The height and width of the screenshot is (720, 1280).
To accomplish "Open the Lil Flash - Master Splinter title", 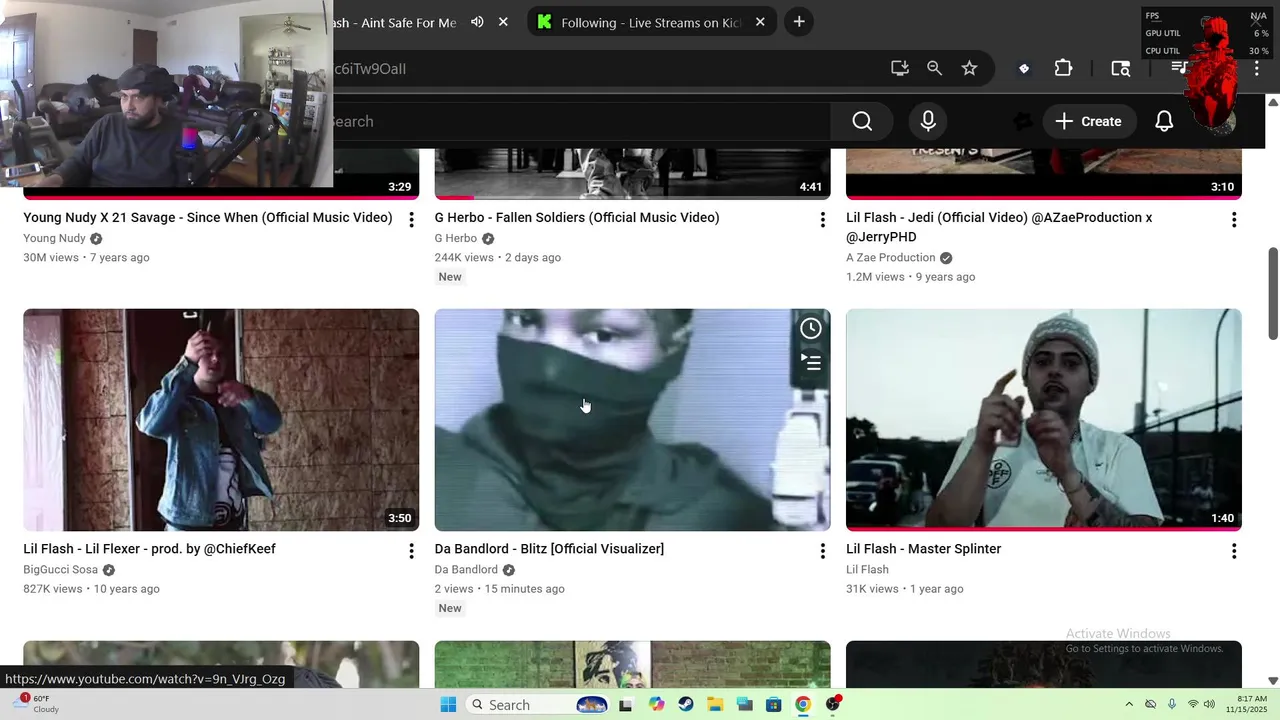I will click(x=924, y=549).
